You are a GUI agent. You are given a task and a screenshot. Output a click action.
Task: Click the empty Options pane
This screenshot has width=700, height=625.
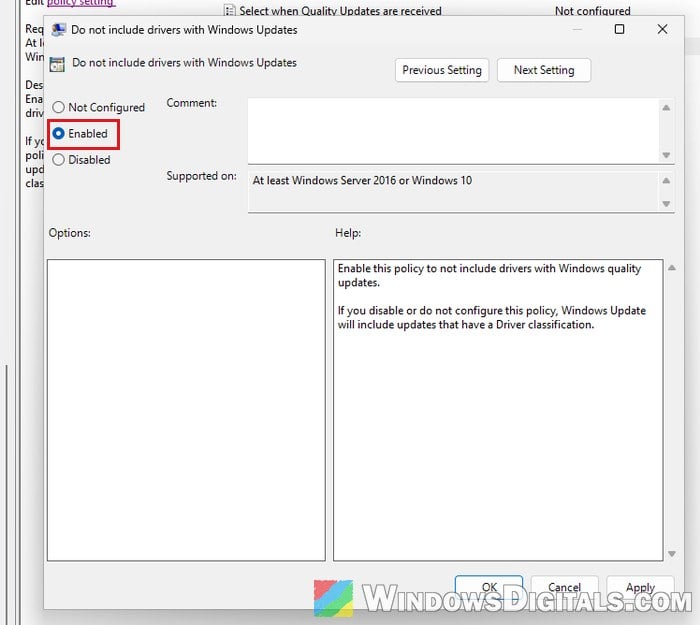tap(186, 410)
